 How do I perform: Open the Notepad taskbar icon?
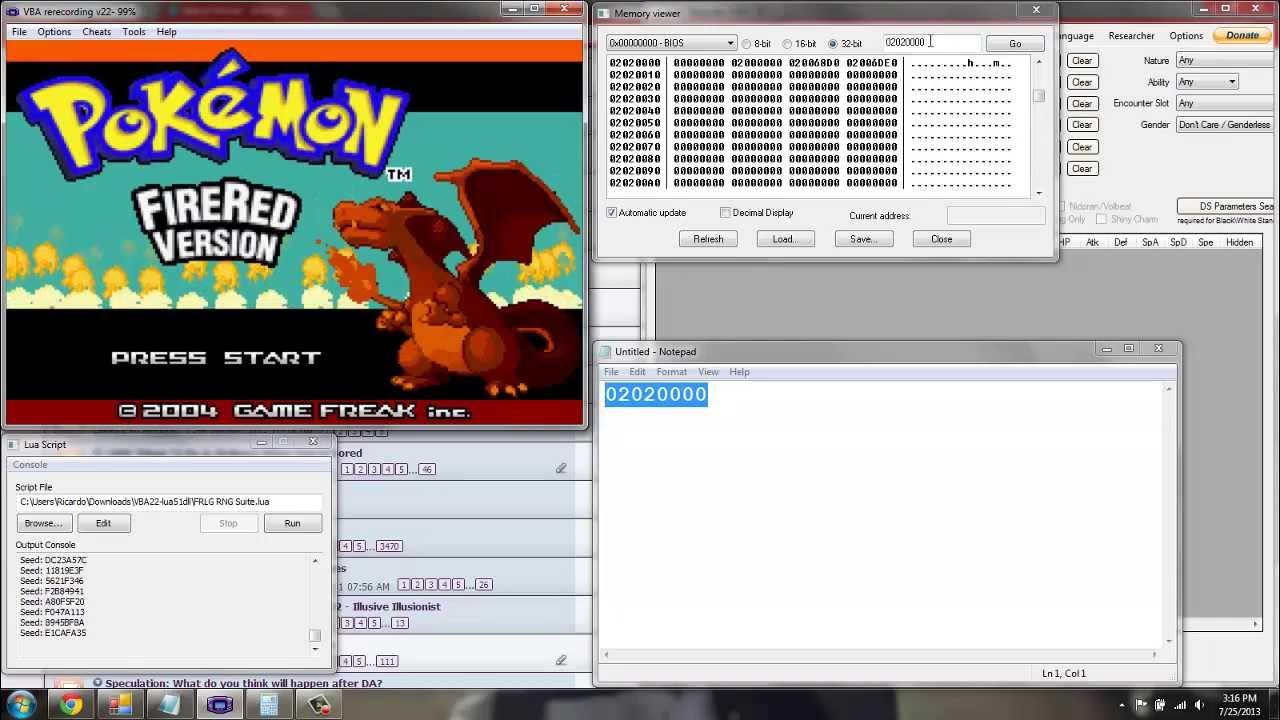point(170,704)
